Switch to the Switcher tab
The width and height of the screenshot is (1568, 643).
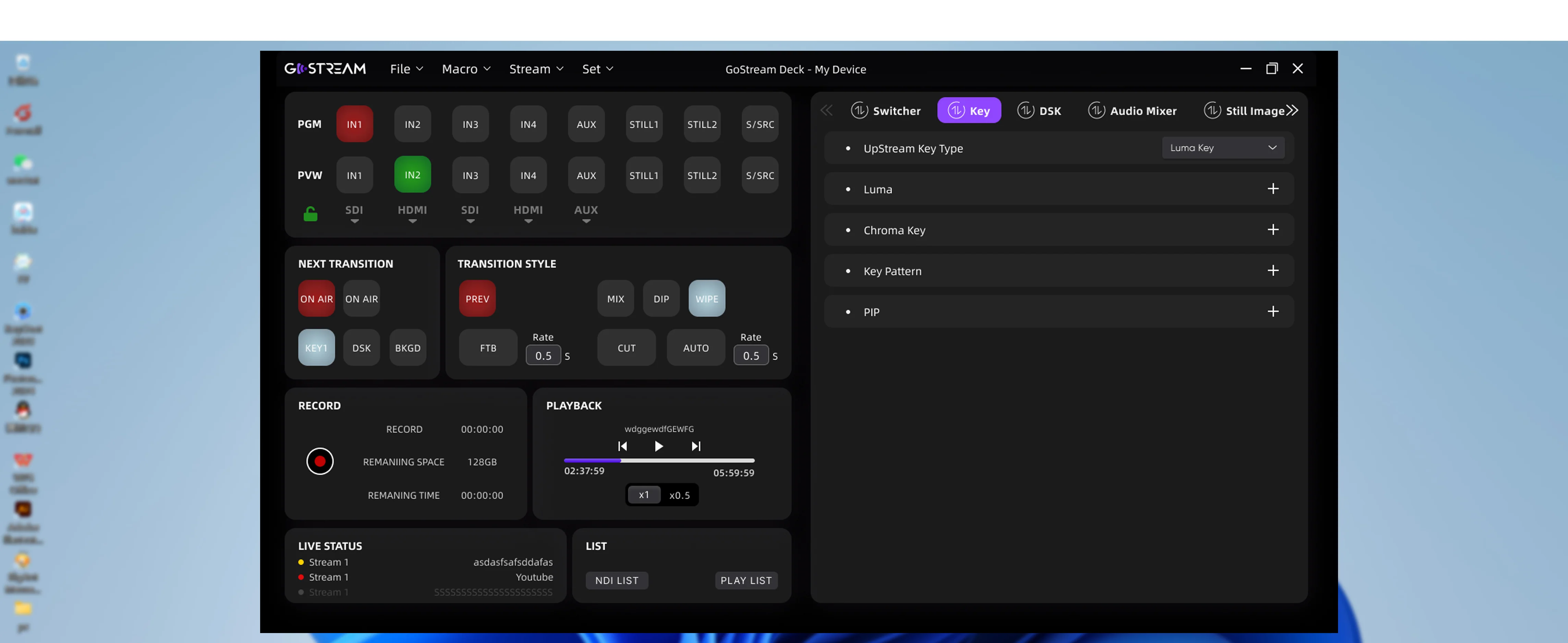tap(886, 110)
